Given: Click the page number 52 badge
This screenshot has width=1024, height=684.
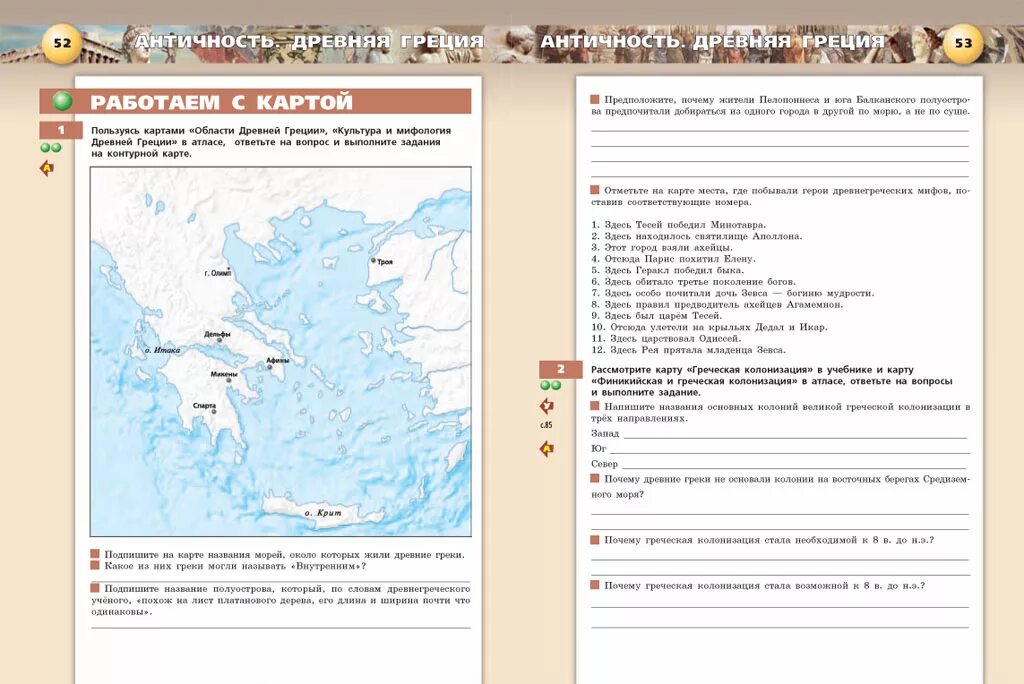Looking at the screenshot, I should [x=62, y=43].
